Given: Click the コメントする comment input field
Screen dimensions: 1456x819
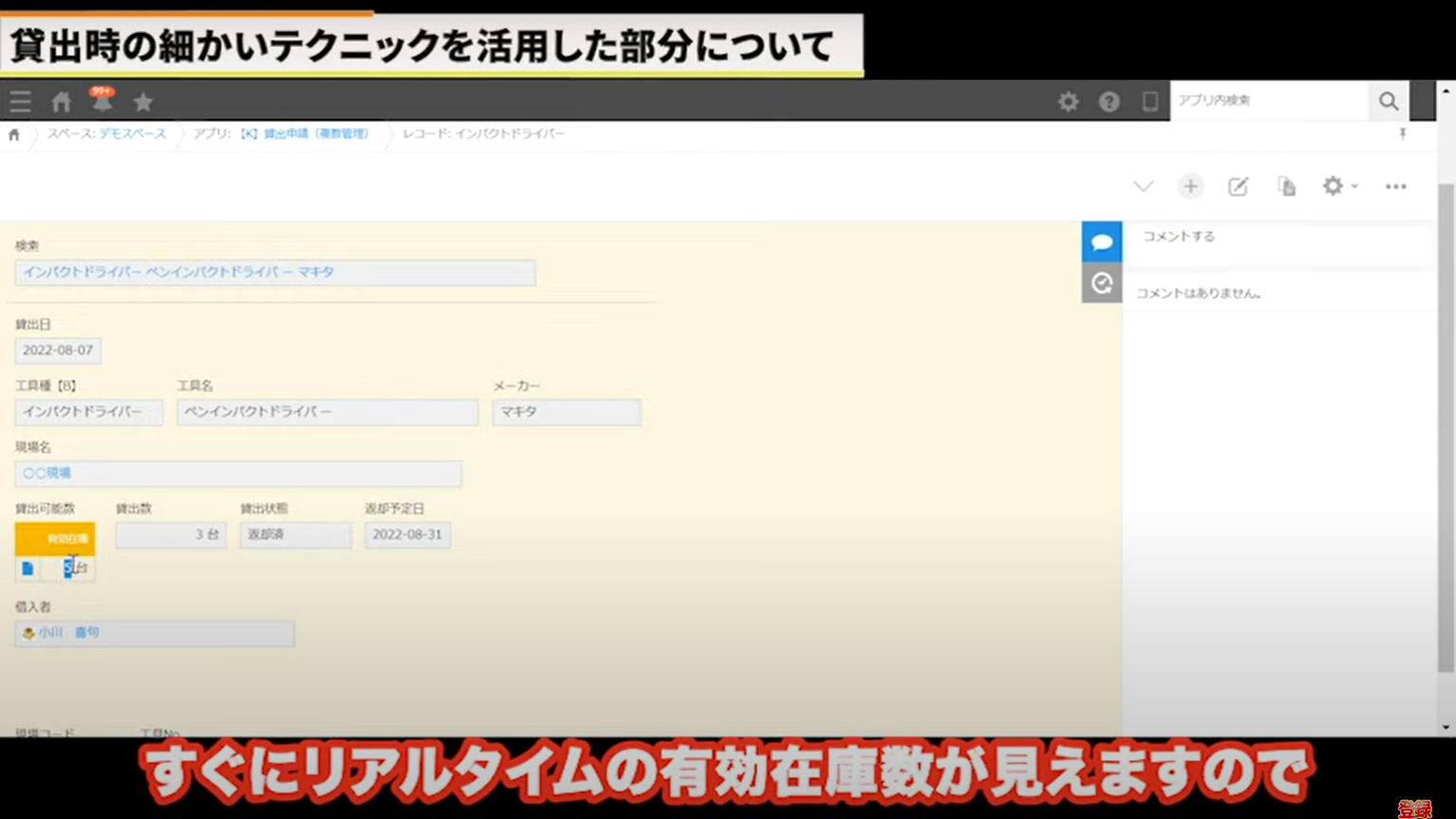Looking at the screenshot, I should (x=1280, y=237).
